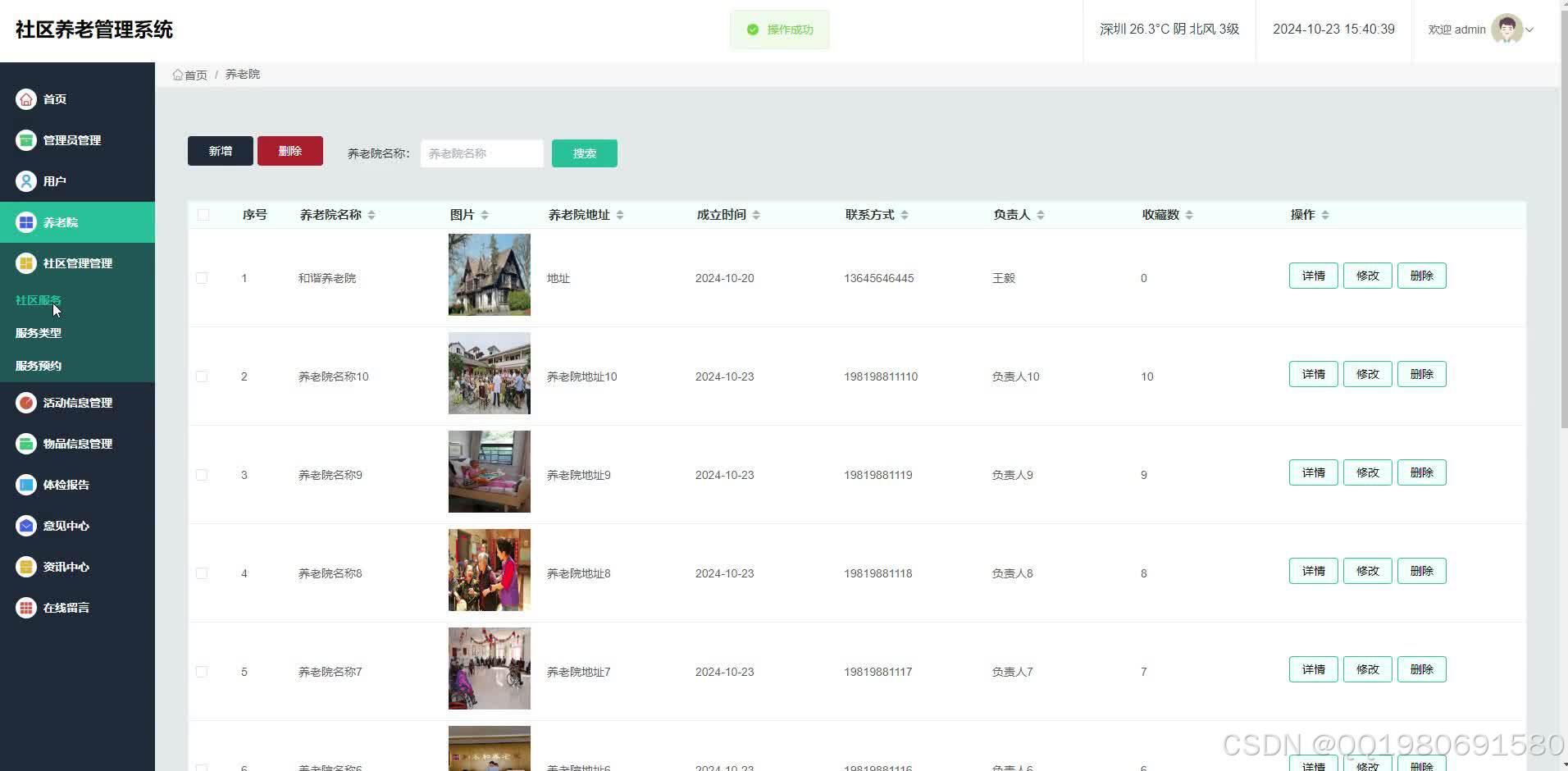The width and height of the screenshot is (1568, 771).
Task: Click the dark 新增 button
Action: click(x=221, y=151)
